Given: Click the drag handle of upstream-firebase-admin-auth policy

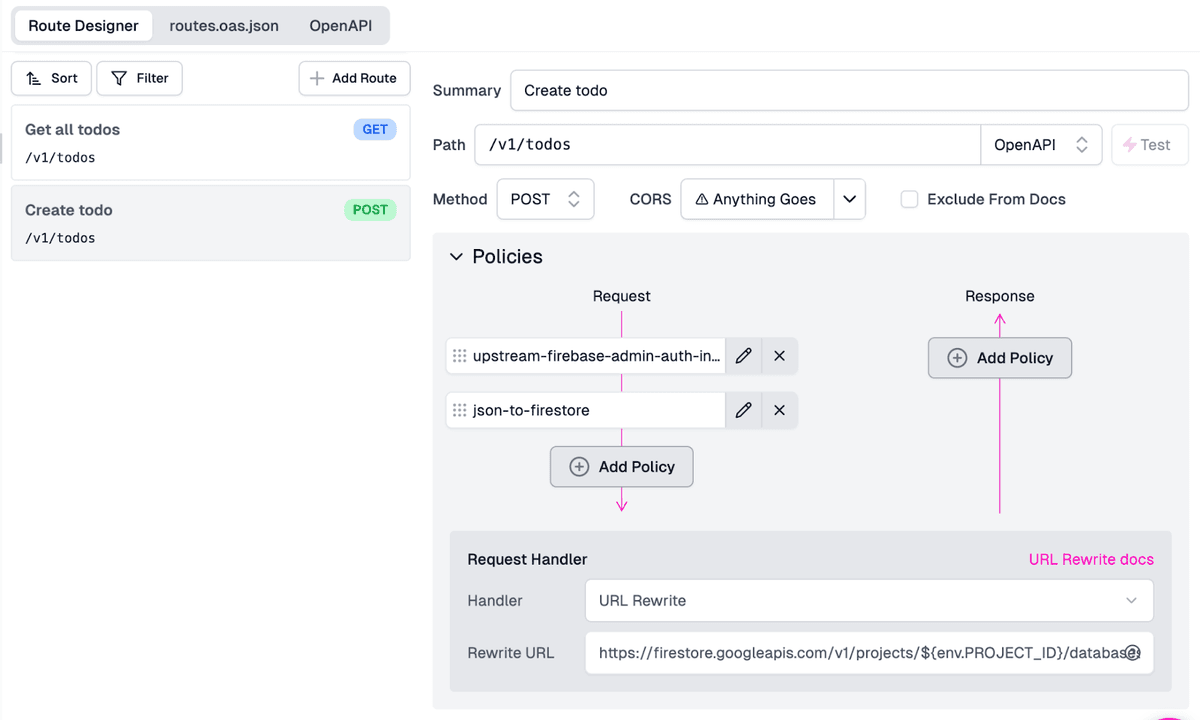Looking at the screenshot, I should coord(459,356).
